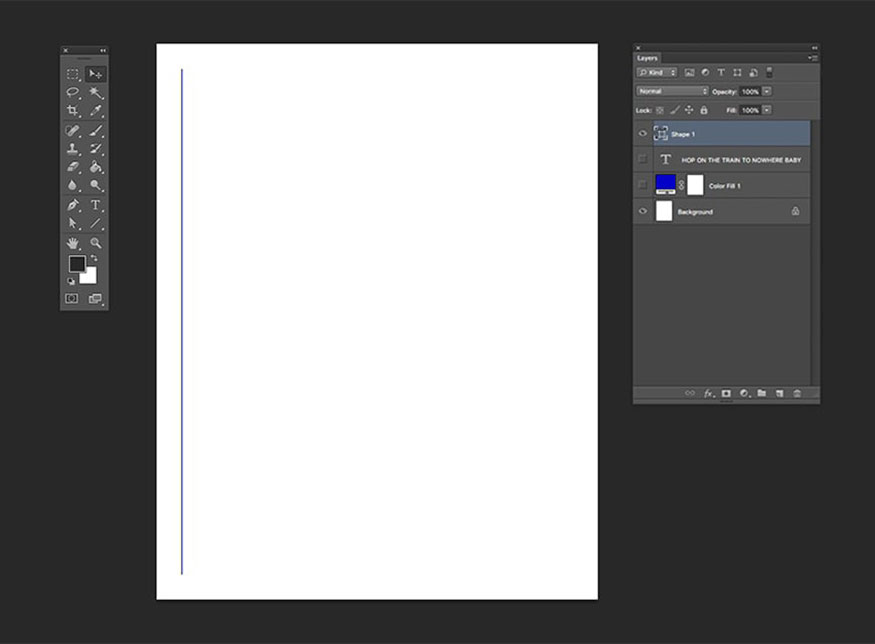Select the Crop tool

pos(73,110)
